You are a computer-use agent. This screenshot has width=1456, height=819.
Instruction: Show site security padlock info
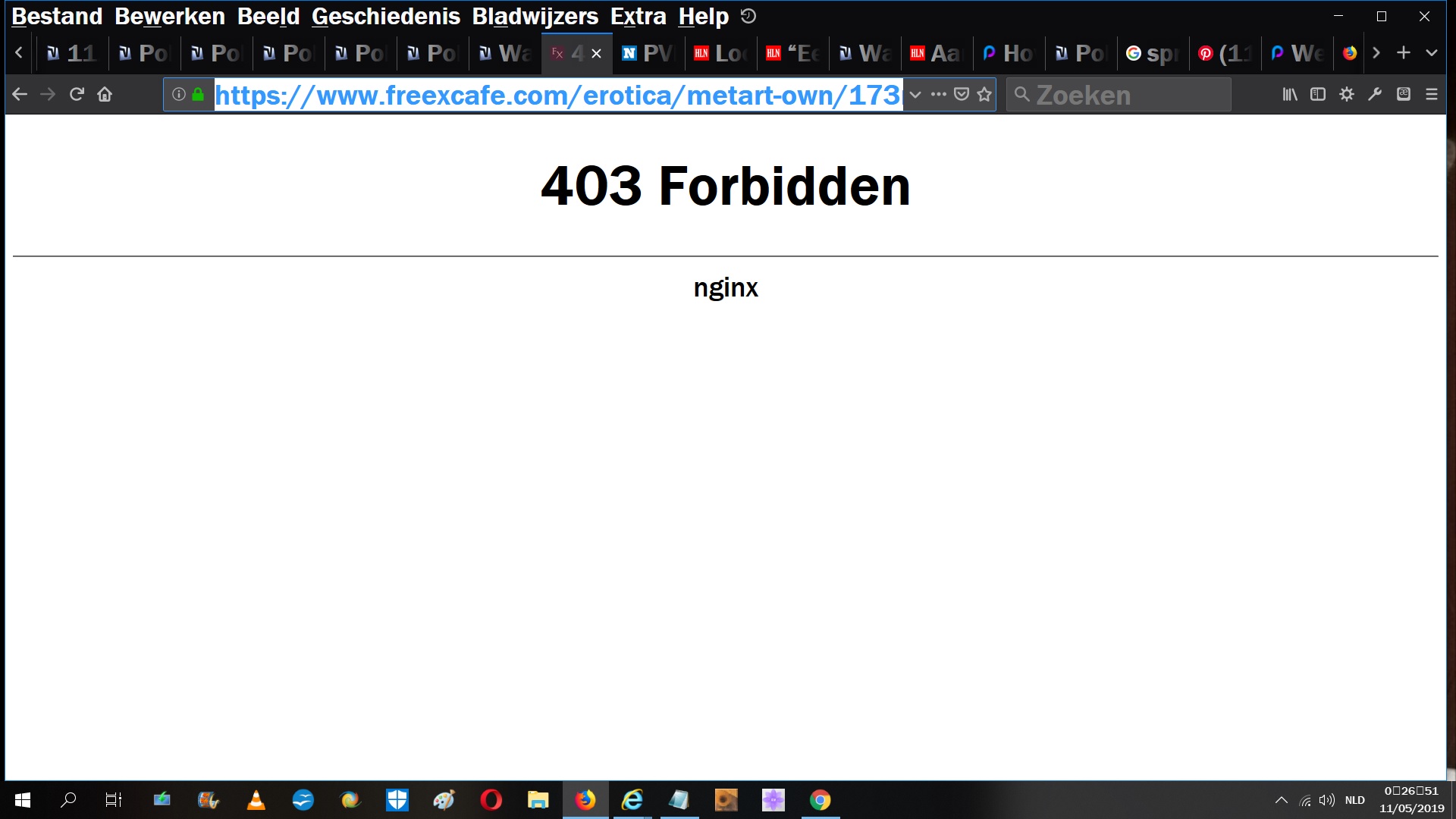click(198, 94)
